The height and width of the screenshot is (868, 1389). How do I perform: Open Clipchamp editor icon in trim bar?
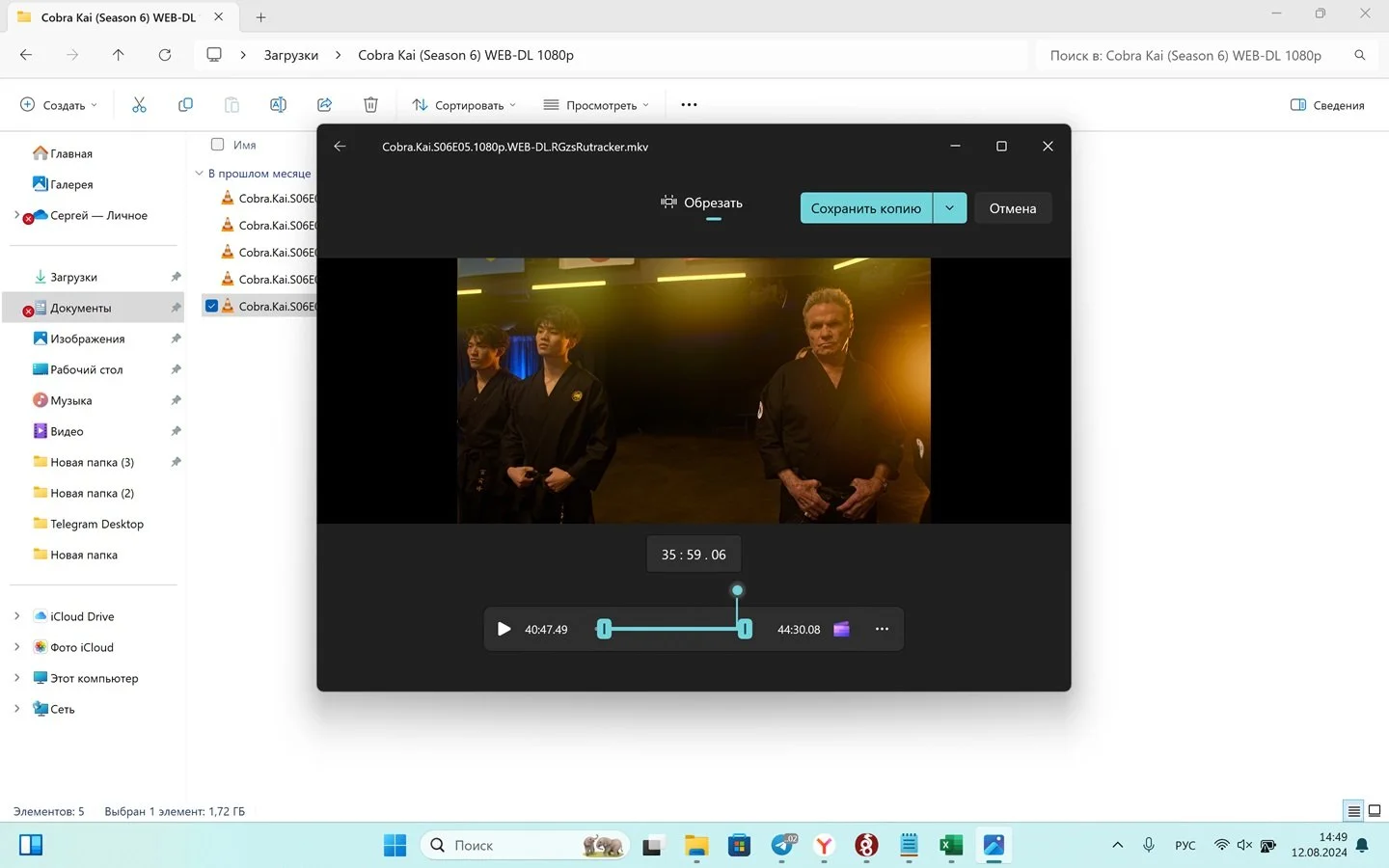pyautogui.click(x=841, y=629)
